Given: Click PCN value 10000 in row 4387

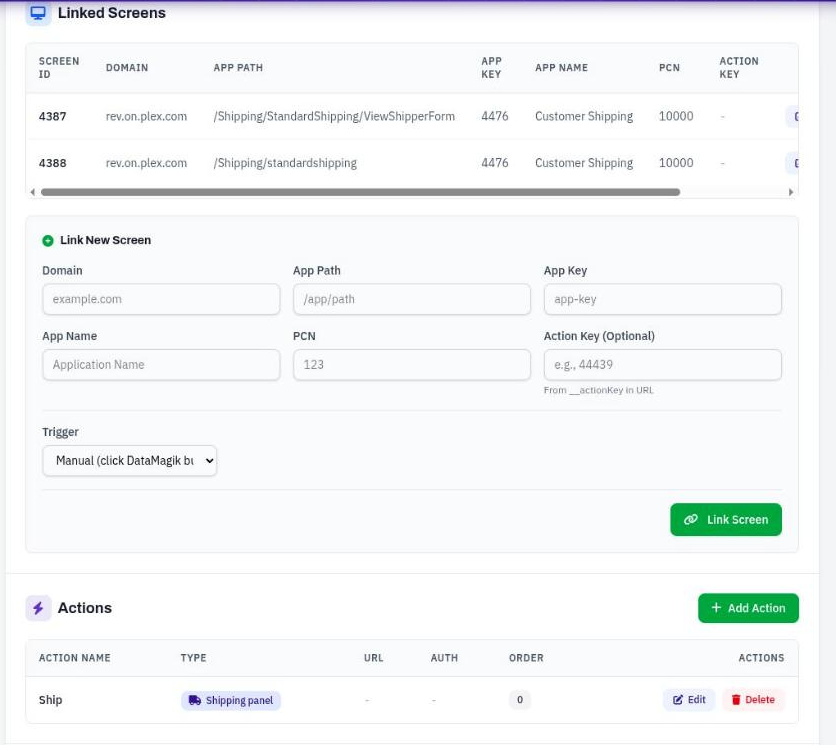Looking at the screenshot, I should pos(676,116).
